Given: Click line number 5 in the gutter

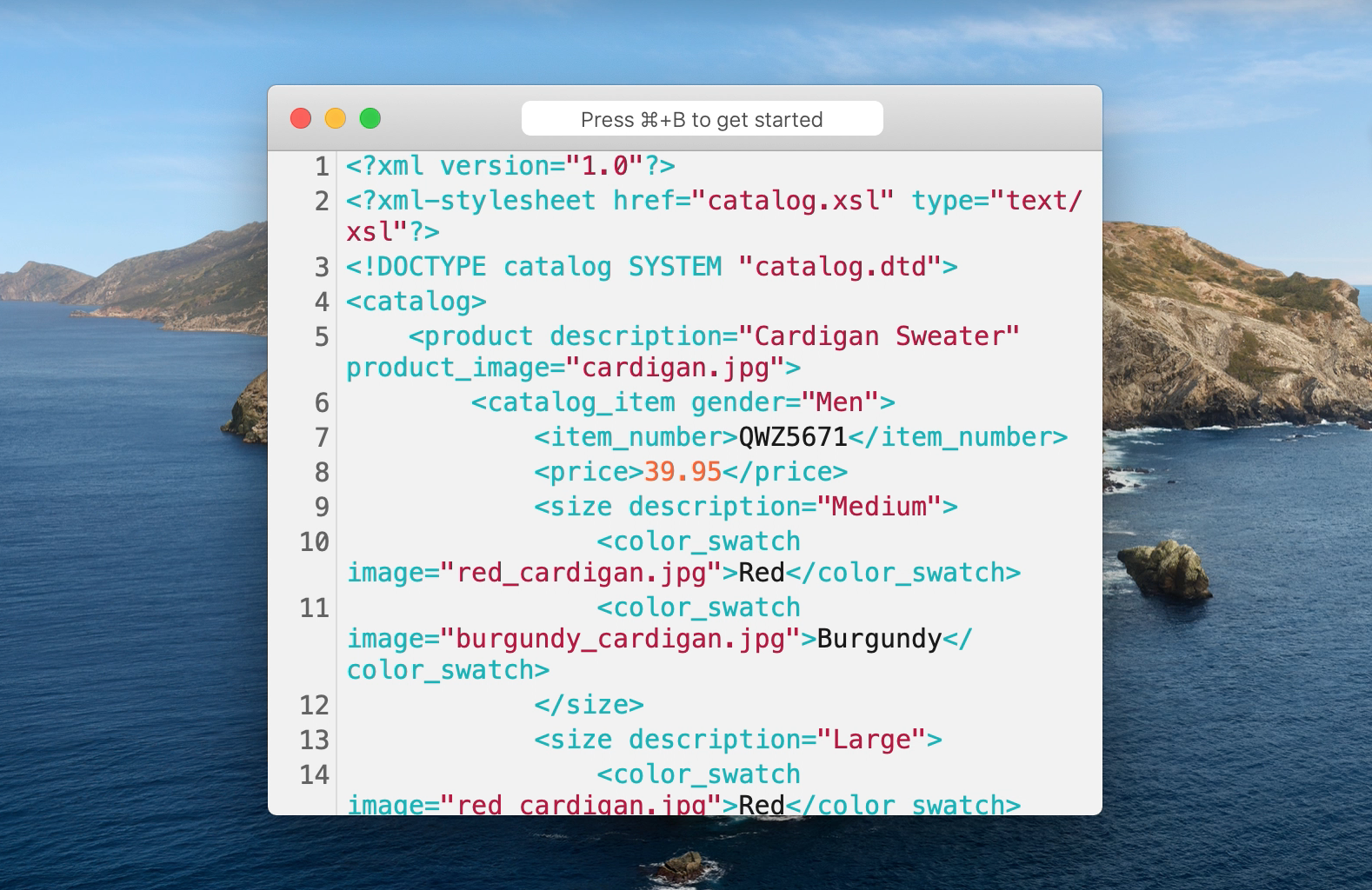Looking at the screenshot, I should [x=322, y=336].
